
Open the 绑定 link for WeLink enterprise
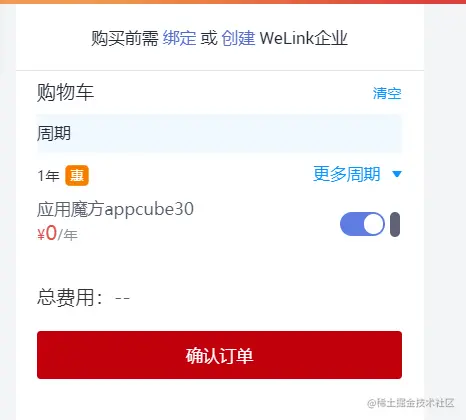[x=179, y=38]
